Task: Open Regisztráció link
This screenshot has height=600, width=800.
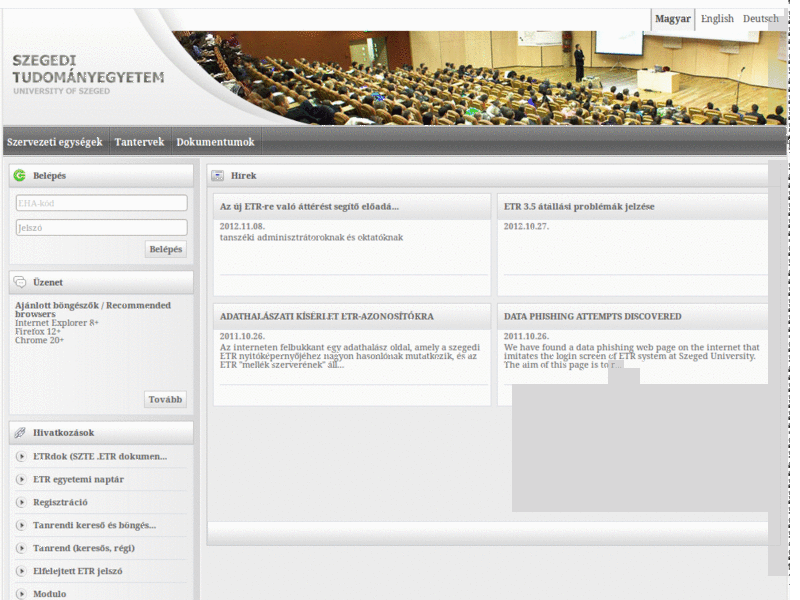Action: pyautogui.click(x=60, y=503)
